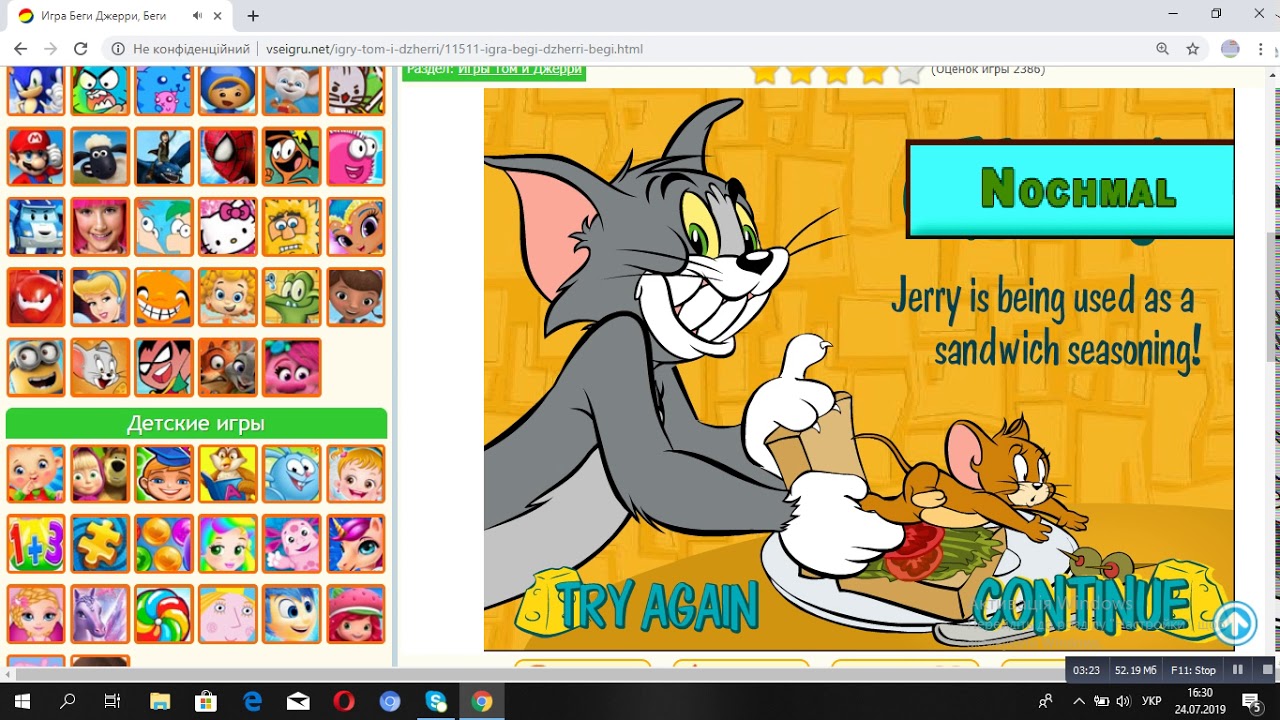This screenshot has width=1280, height=720.
Task: Open the Inside Out Joy game icon
Action: 292,614
